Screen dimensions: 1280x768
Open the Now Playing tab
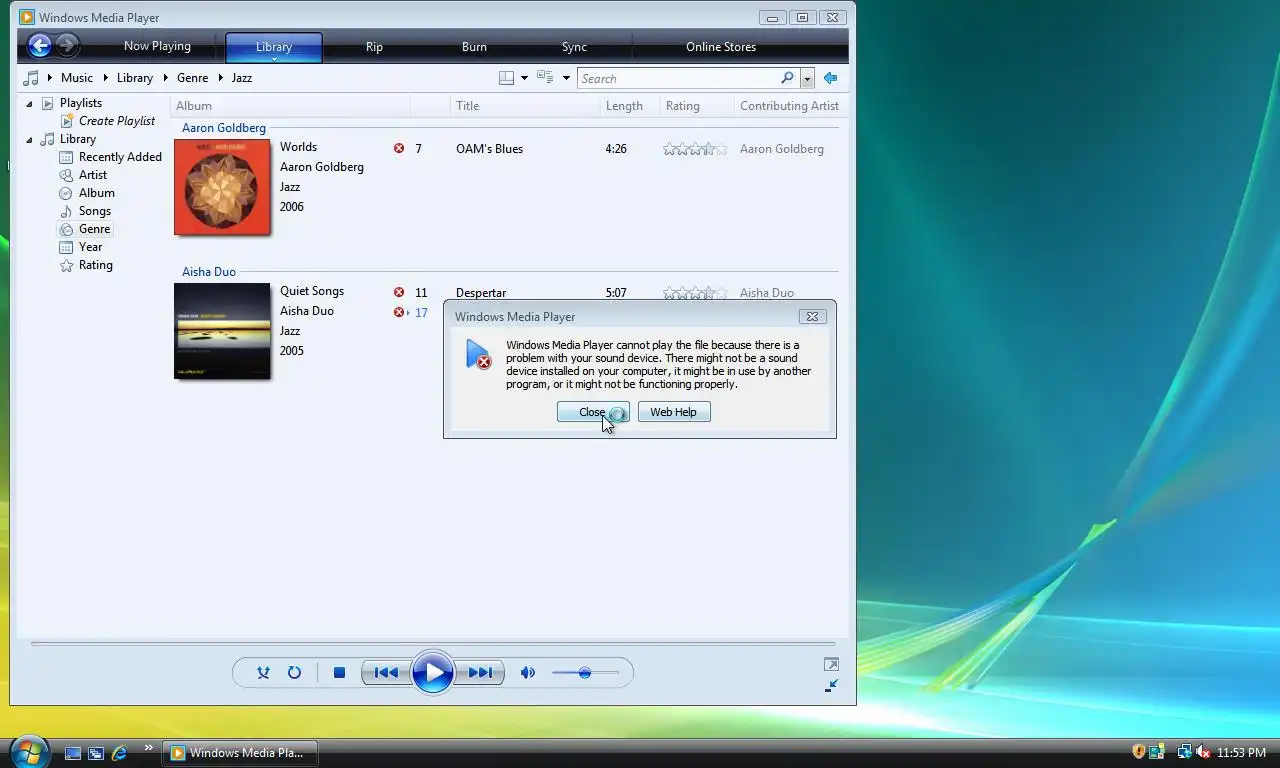click(x=157, y=46)
